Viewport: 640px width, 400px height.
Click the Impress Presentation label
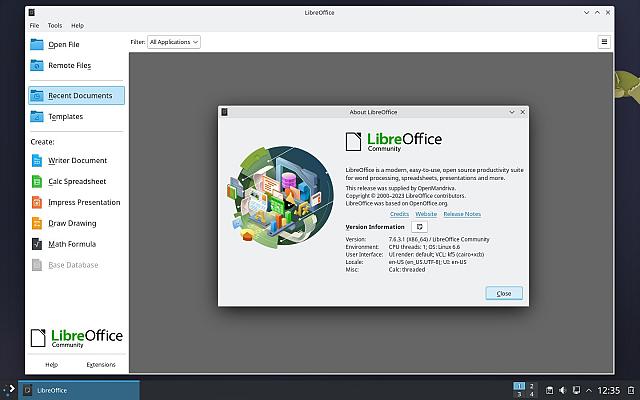tap(84, 202)
